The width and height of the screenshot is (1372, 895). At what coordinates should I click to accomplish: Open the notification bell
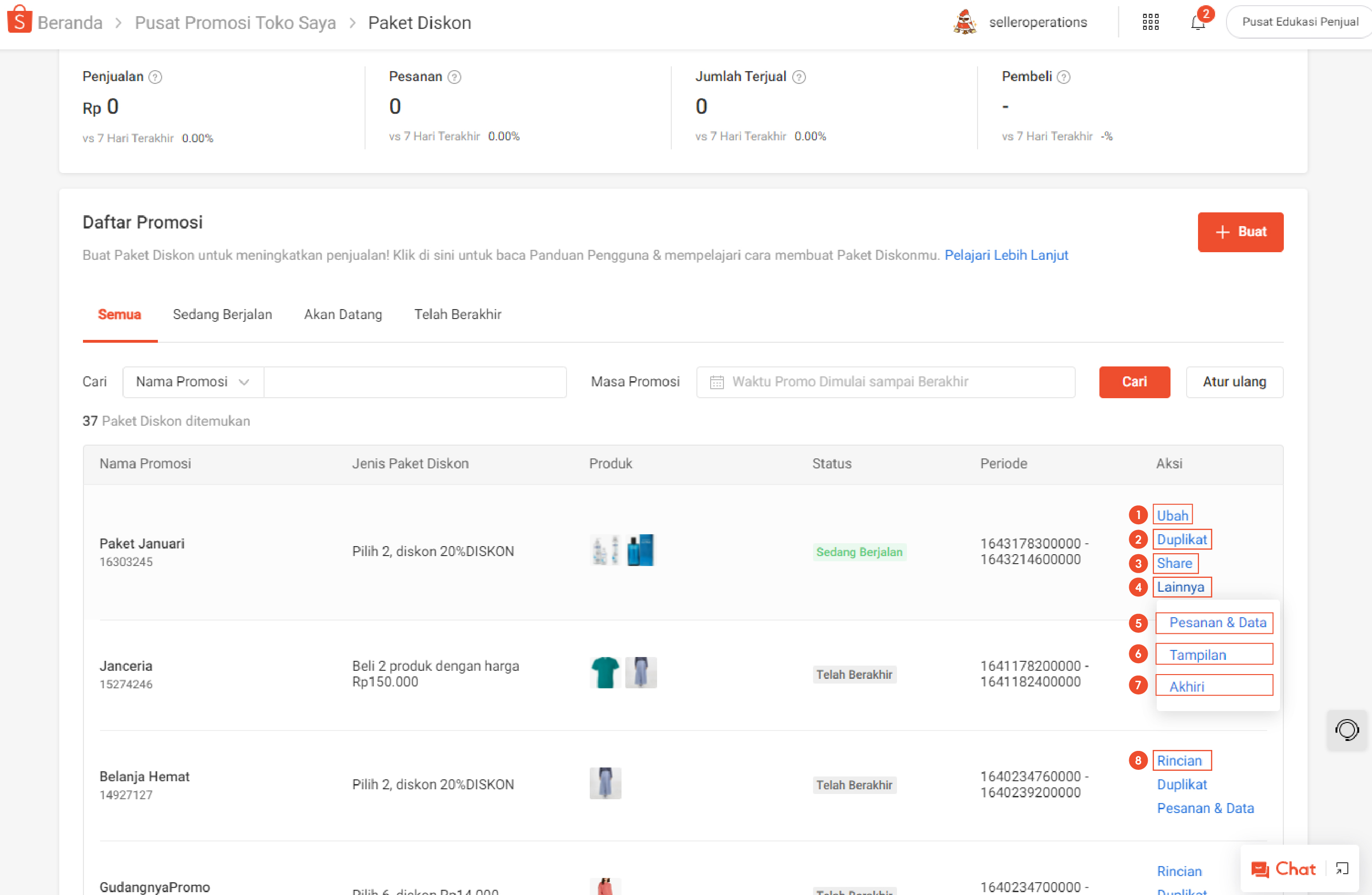tap(1198, 22)
